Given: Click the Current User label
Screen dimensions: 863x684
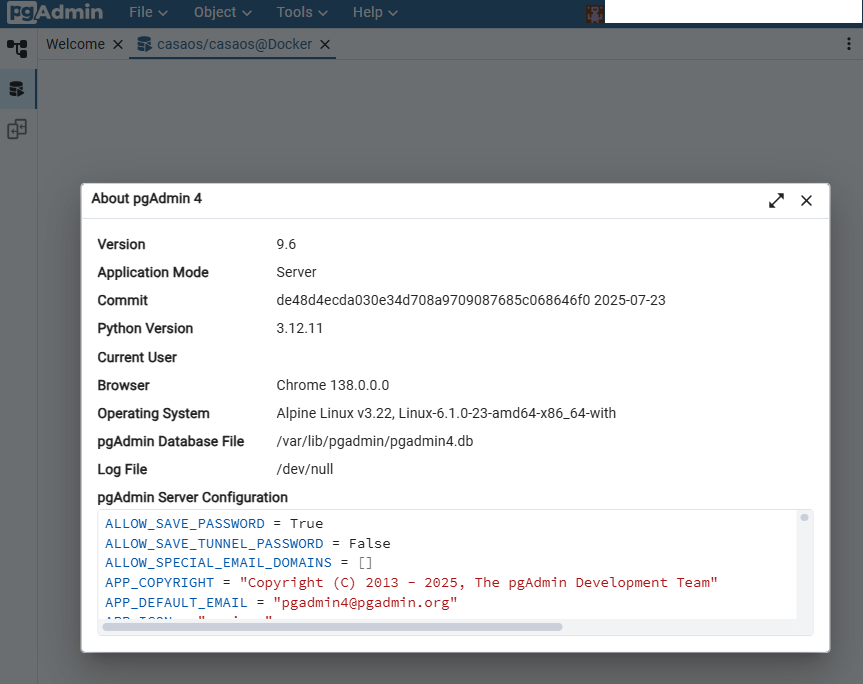Looking at the screenshot, I should pyautogui.click(x=137, y=358).
